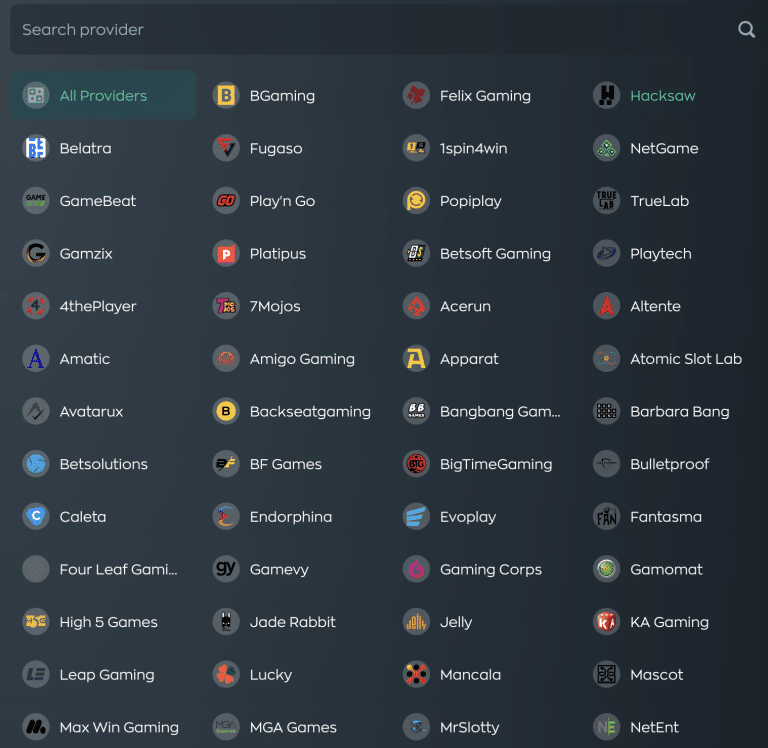The height and width of the screenshot is (748, 768).
Task: Click the Belatra logo icon
Action: click(x=36, y=148)
